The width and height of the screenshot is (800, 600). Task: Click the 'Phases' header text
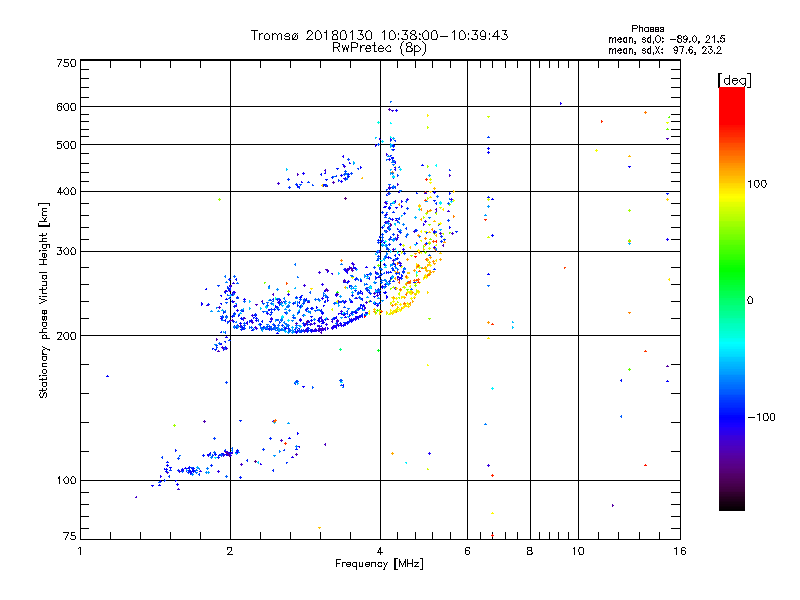pyautogui.click(x=647, y=29)
